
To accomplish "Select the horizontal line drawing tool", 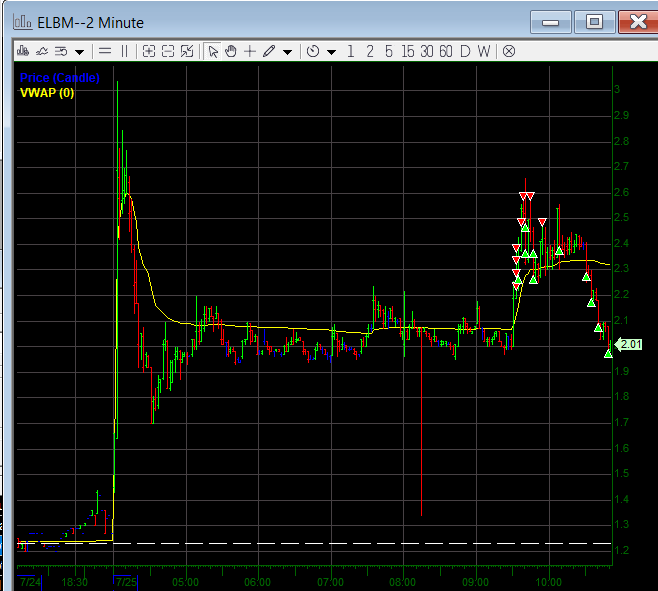I will [x=105, y=51].
